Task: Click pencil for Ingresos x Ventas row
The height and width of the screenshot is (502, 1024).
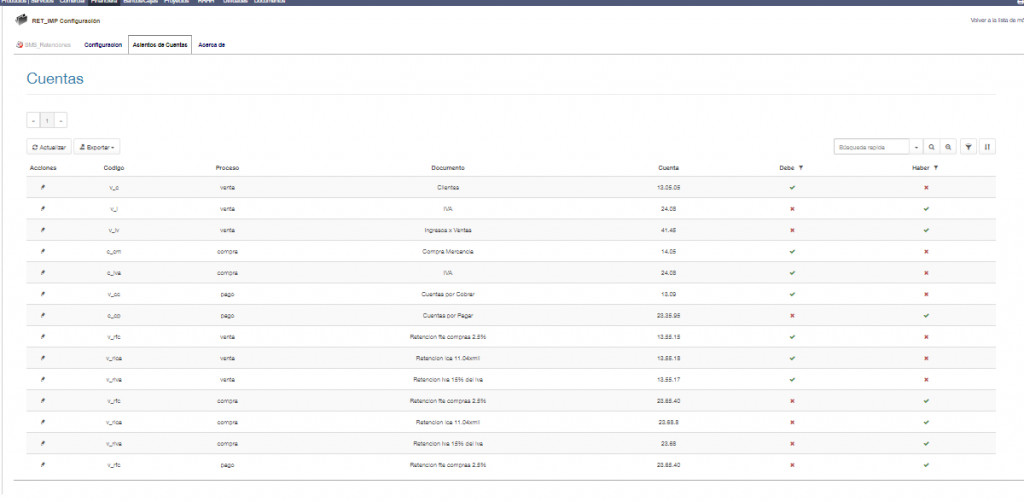Action: coord(43,230)
